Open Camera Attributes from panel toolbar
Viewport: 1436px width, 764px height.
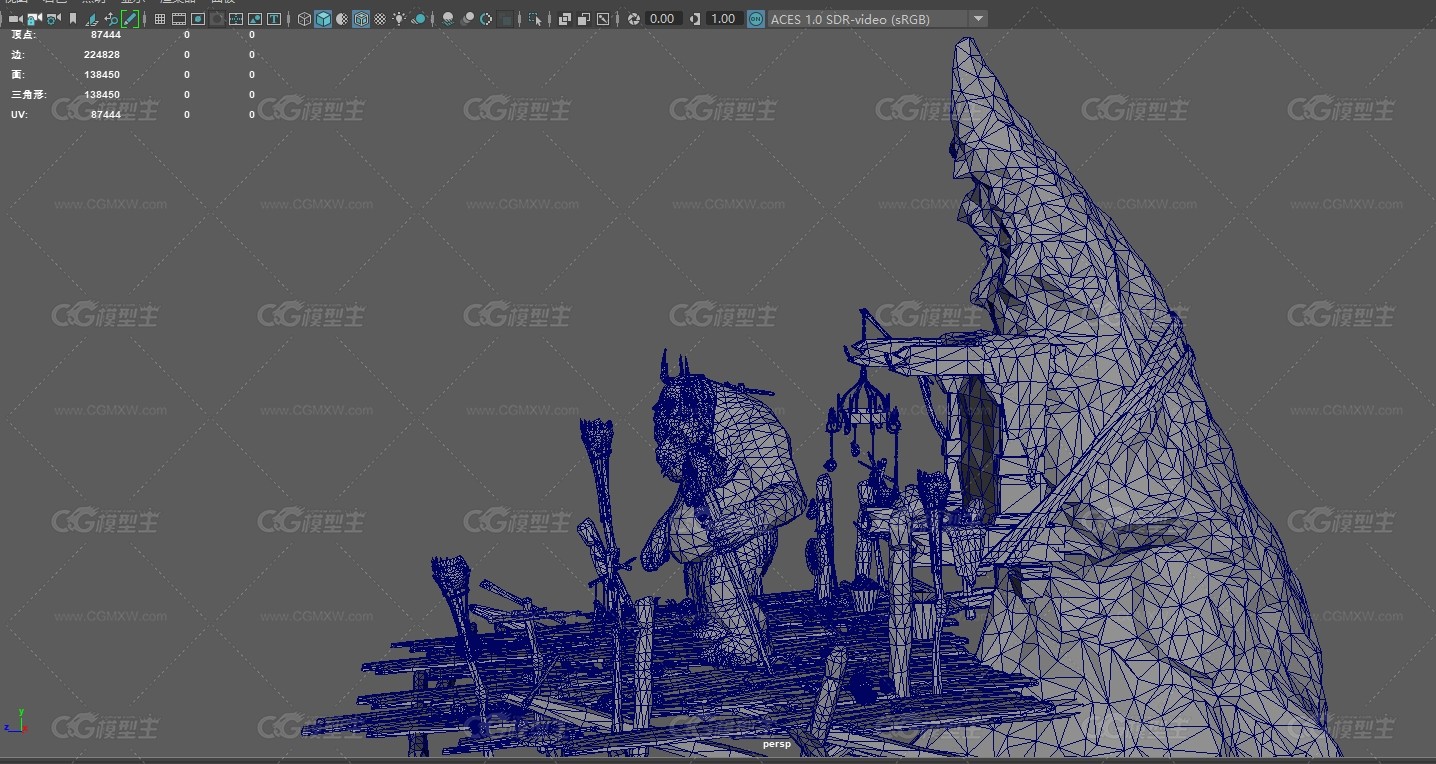pyautogui.click(x=53, y=19)
